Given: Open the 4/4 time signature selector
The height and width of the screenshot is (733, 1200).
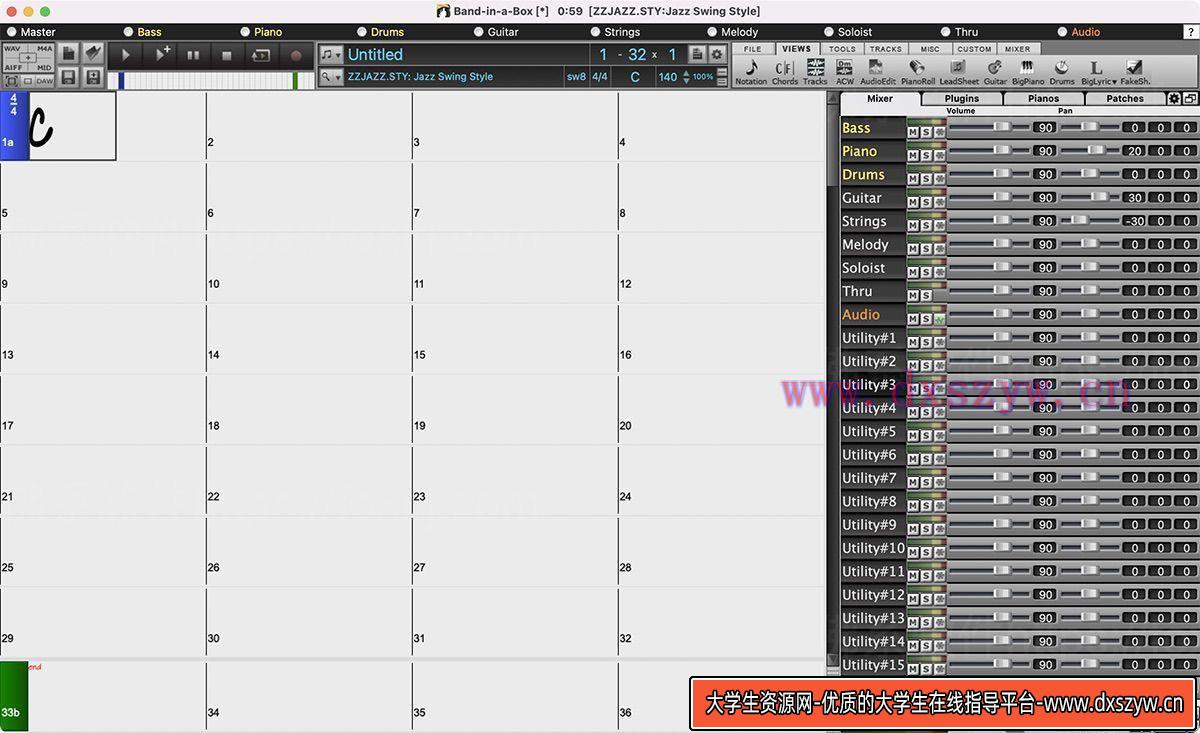Looking at the screenshot, I should click(x=600, y=77).
